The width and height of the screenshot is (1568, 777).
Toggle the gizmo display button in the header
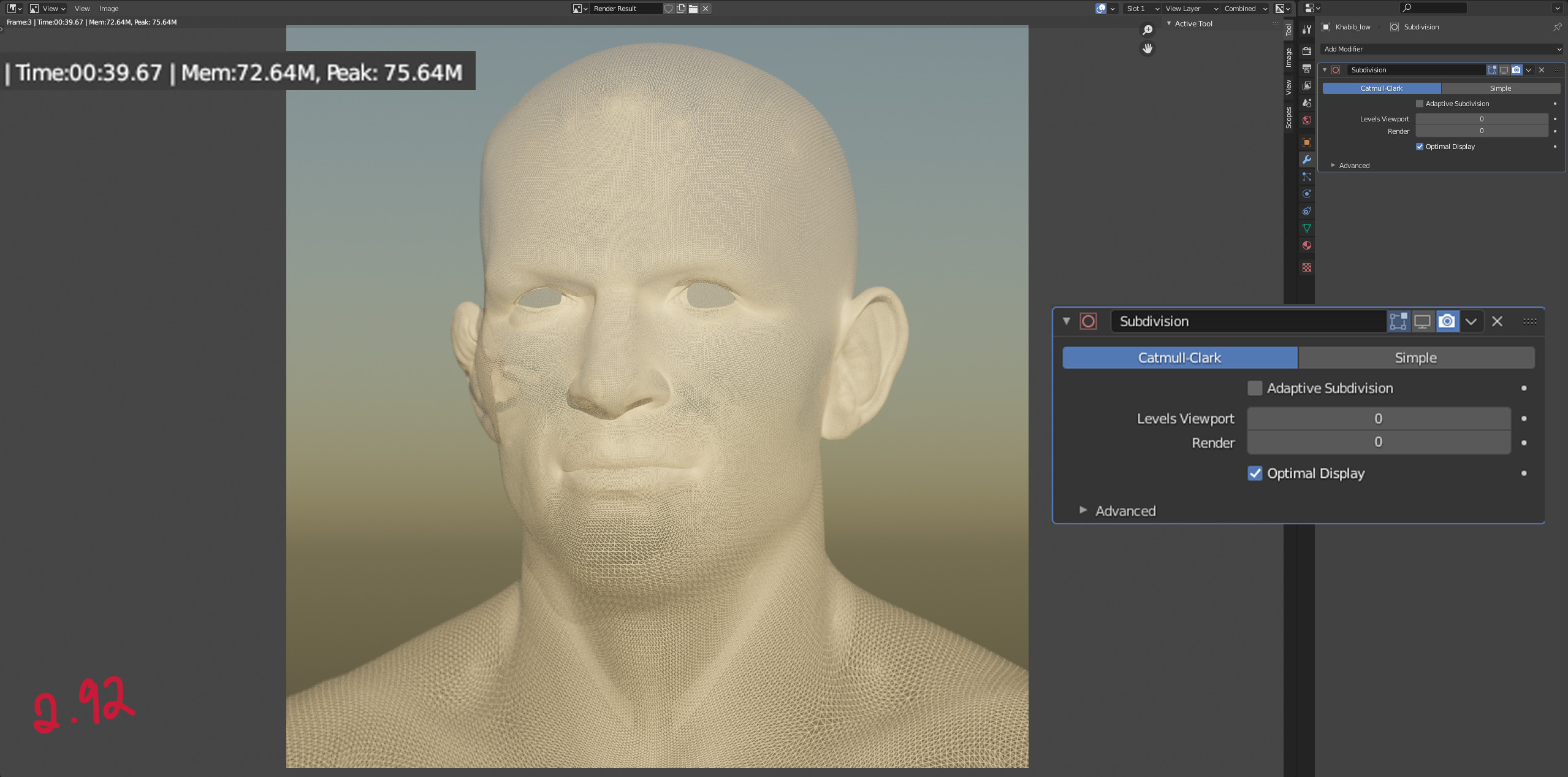(x=1101, y=9)
